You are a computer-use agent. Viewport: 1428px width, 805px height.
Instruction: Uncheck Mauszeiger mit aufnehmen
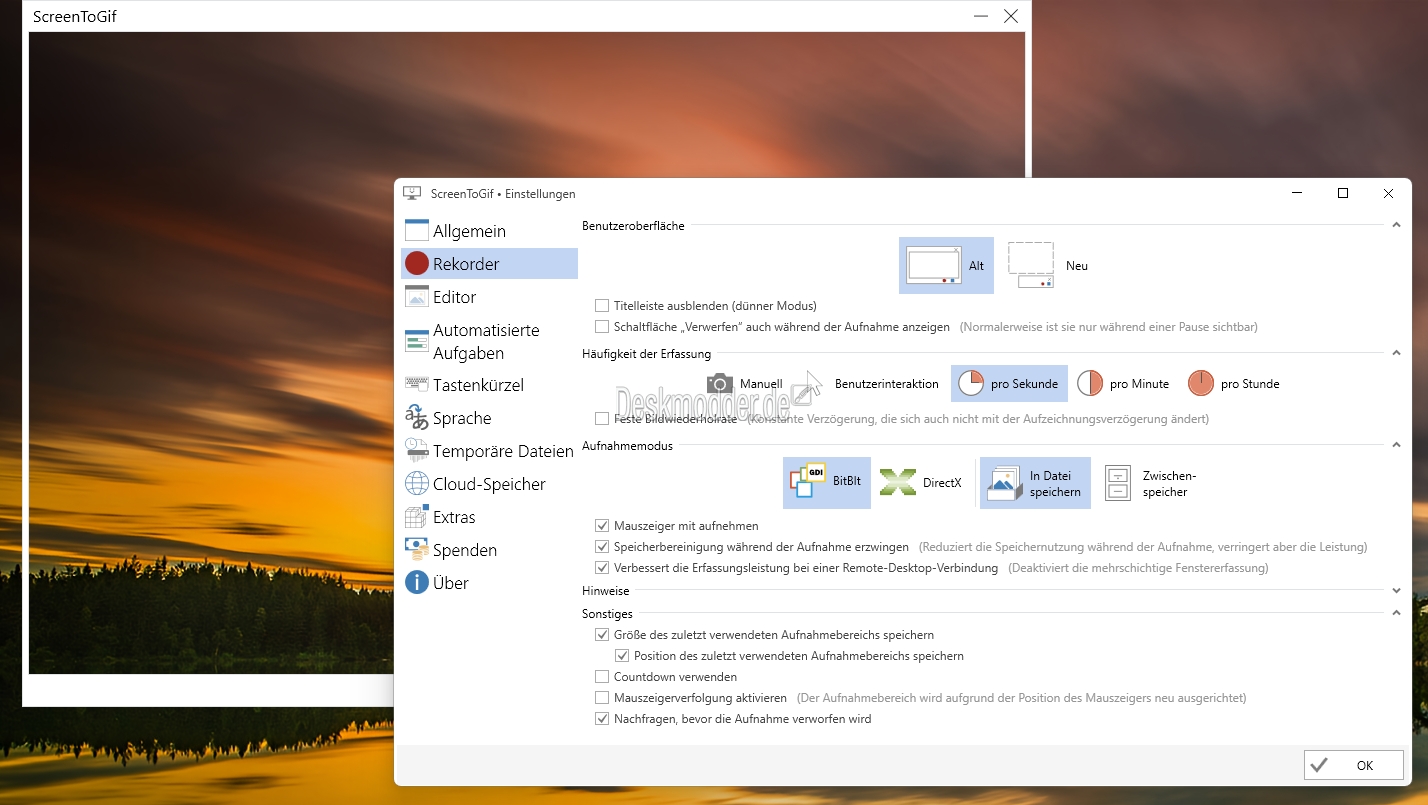click(x=602, y=526)
